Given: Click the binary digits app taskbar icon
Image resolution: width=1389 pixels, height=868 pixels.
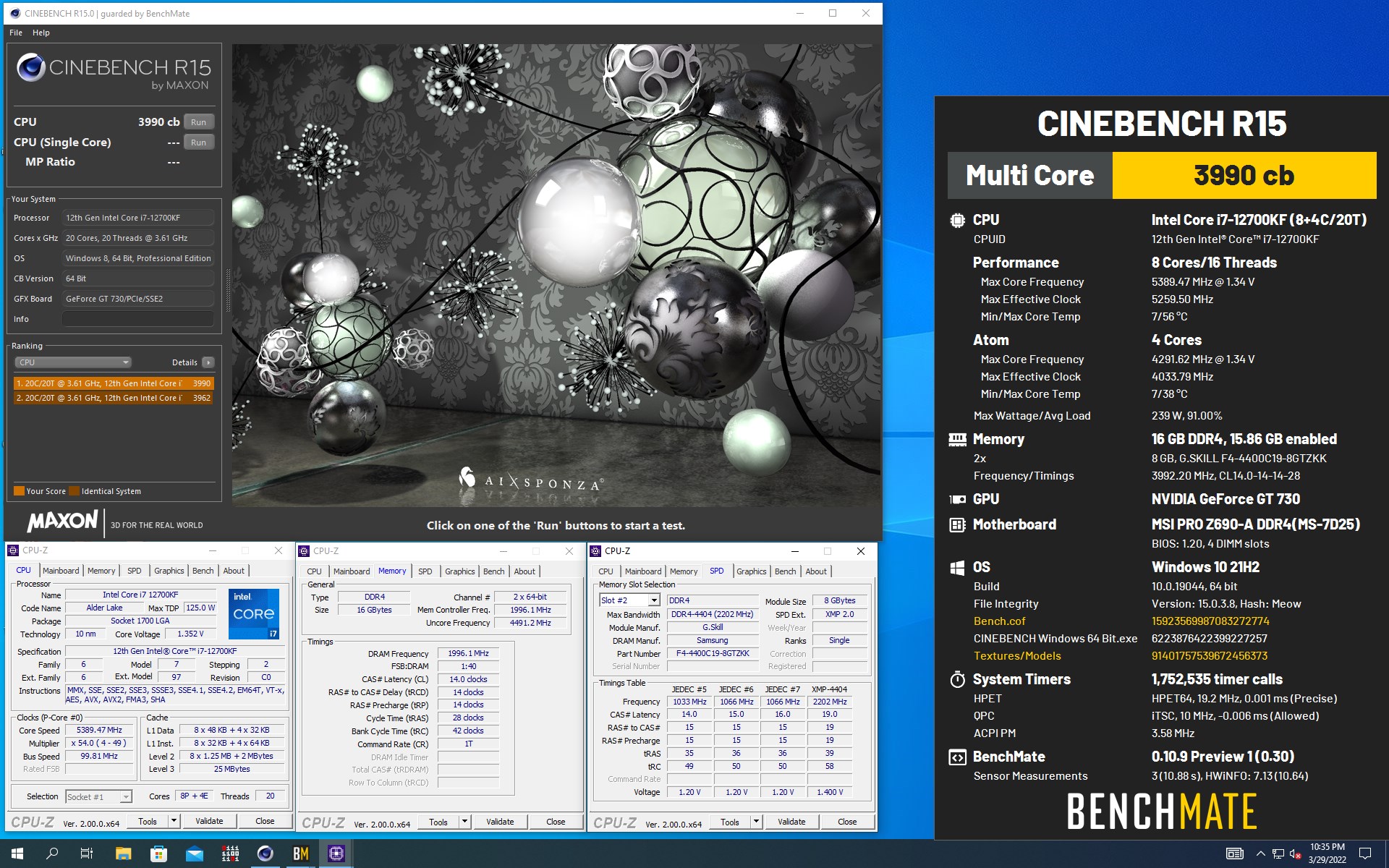Looking at the screenshot, I should [230, 854].
